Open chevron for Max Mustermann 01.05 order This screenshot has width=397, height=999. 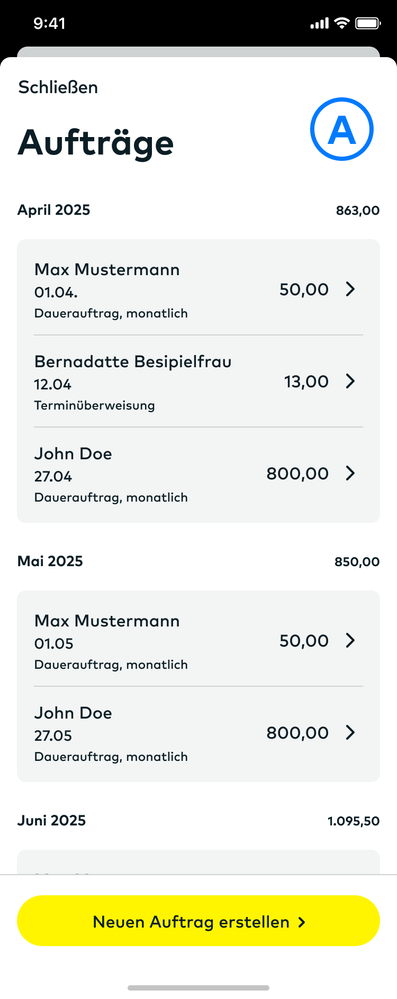(x=350, y=640)
